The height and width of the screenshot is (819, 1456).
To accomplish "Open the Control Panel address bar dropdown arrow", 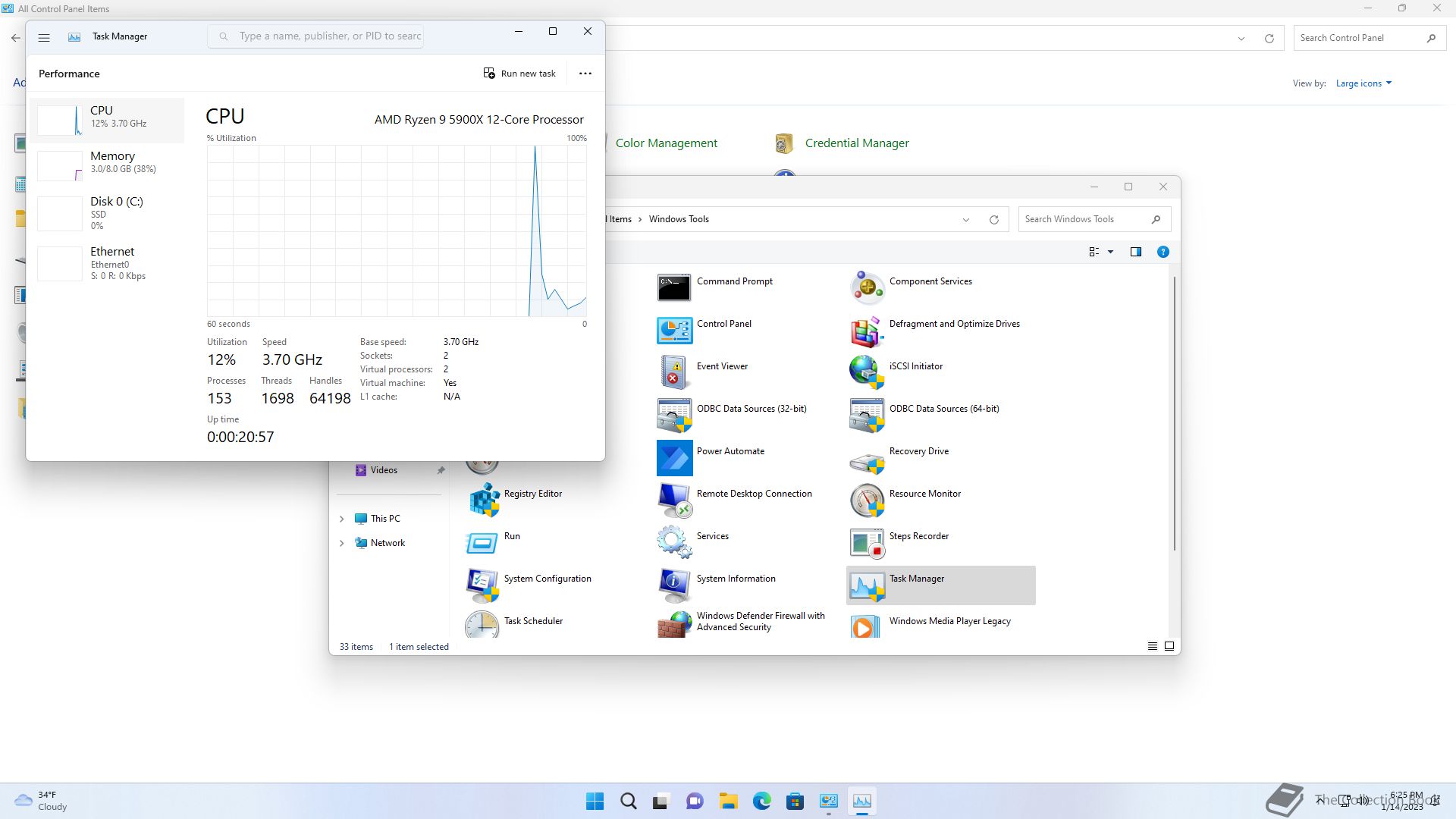I will (1241, 39).
